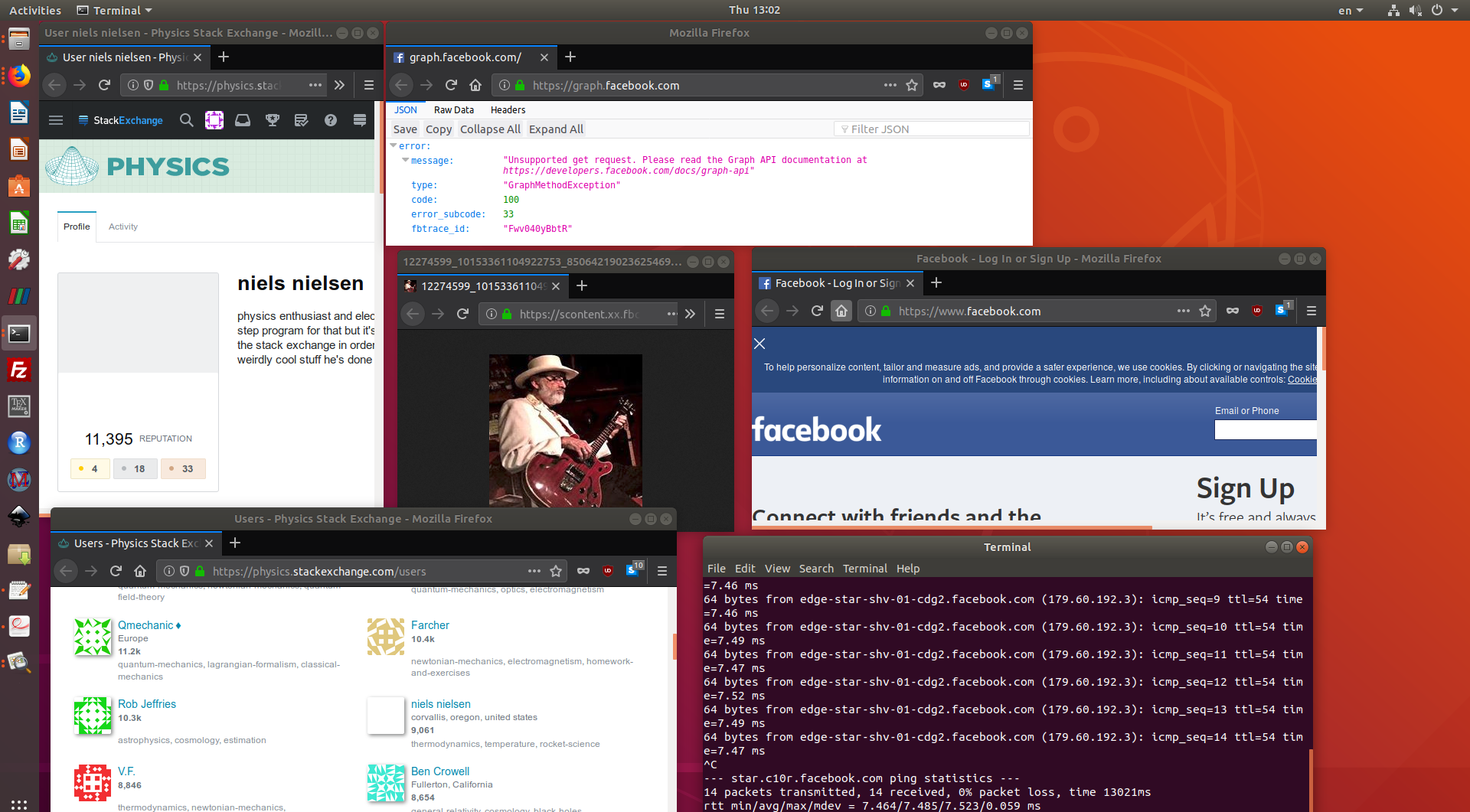Open review queue icon on Stack Exchange

[301, 120]
